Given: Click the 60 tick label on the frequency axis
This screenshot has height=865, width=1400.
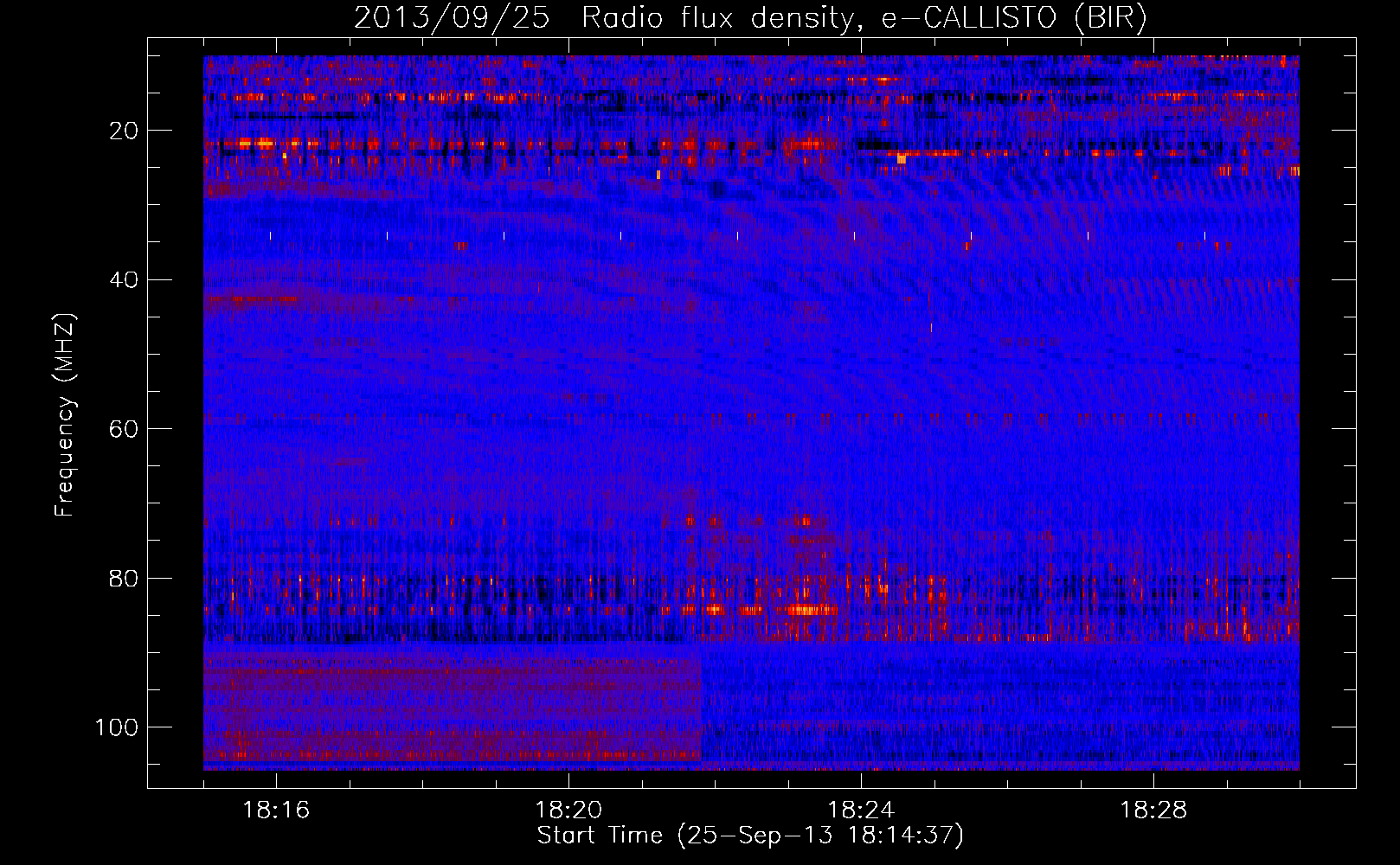Looking at the screenshot, I should coord(125,429).
